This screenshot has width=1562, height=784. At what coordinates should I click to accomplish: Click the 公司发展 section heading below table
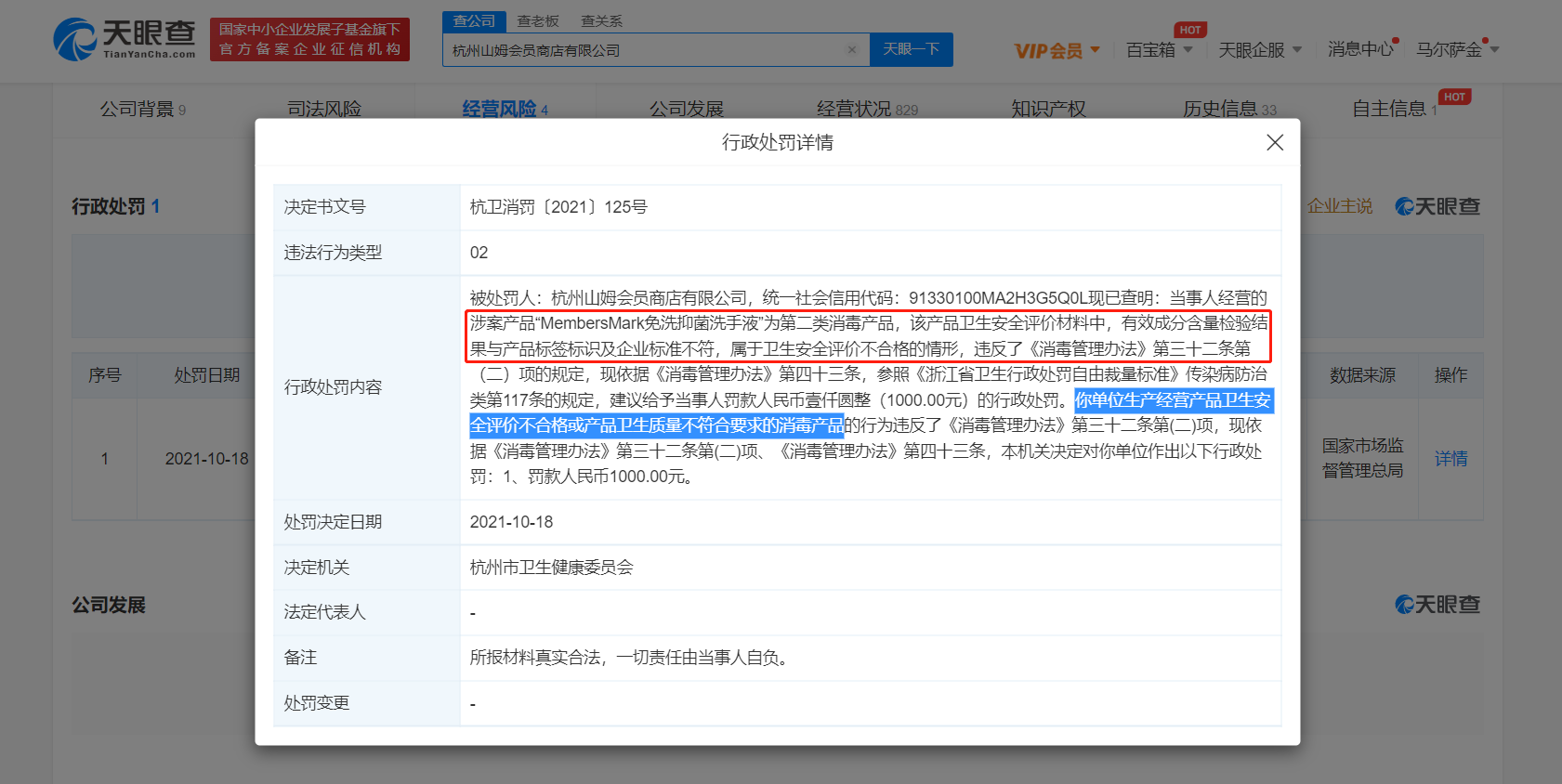point(109,605)
